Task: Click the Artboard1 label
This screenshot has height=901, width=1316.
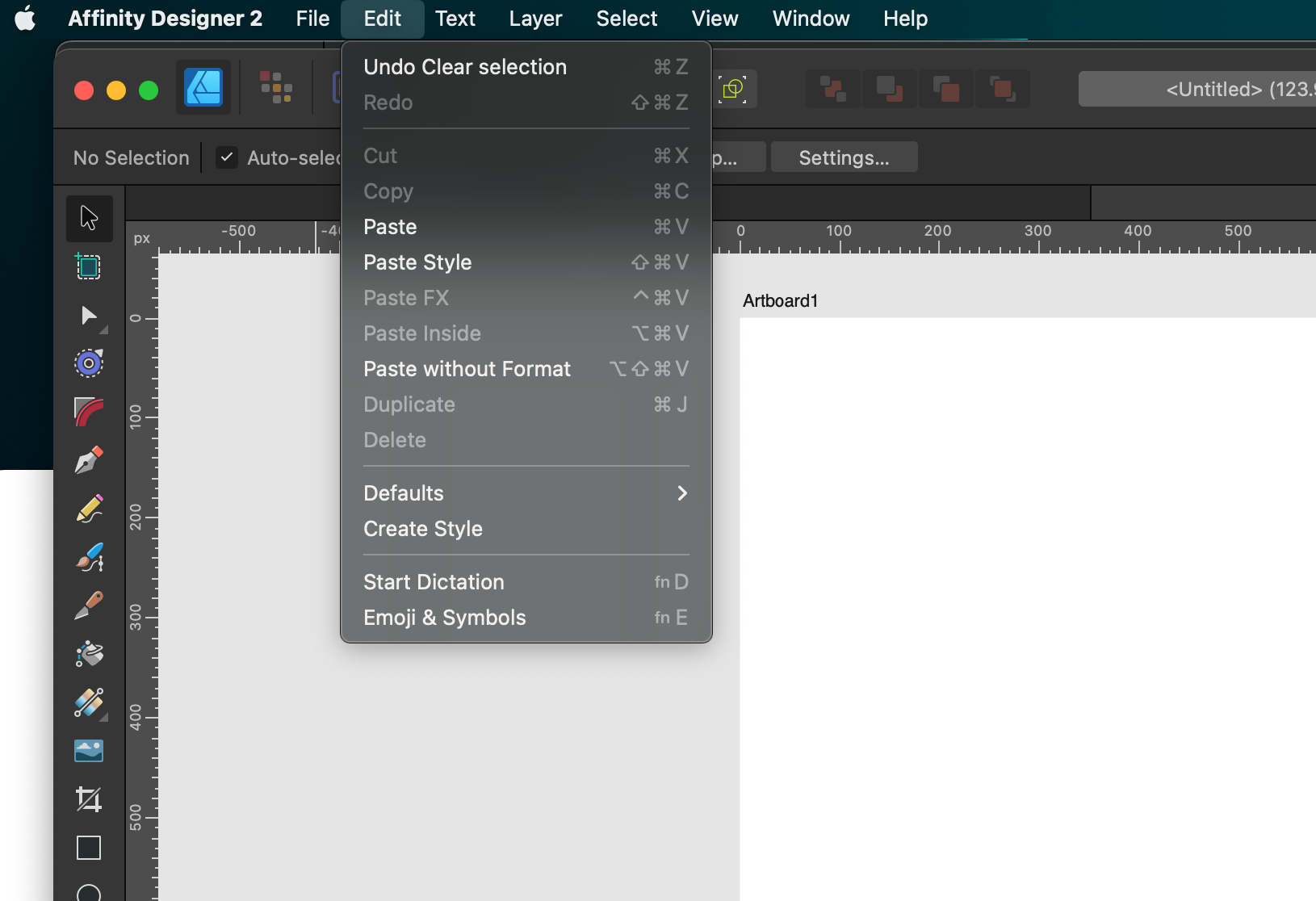Action: [780, 301]
